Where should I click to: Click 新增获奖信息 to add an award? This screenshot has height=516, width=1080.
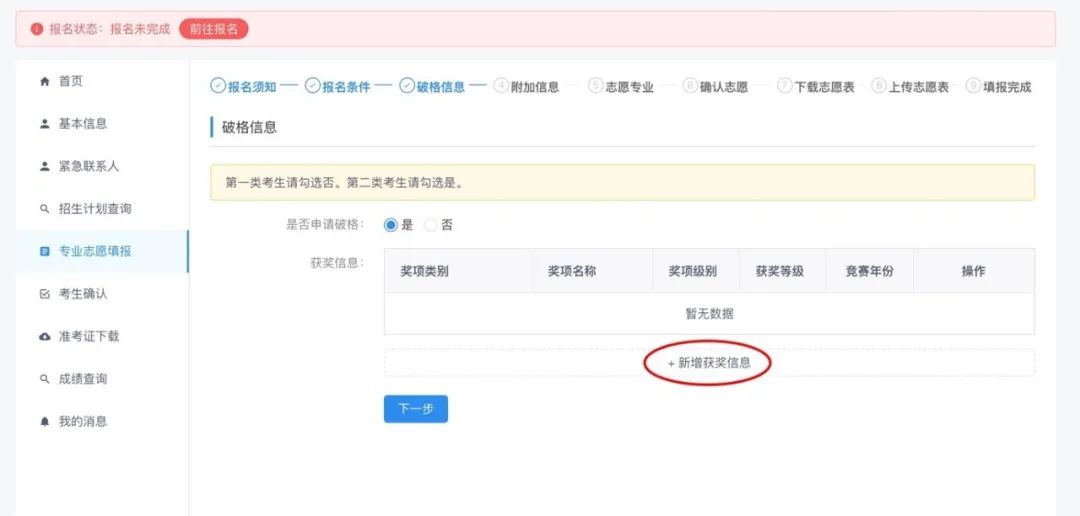tap(709, 363)
